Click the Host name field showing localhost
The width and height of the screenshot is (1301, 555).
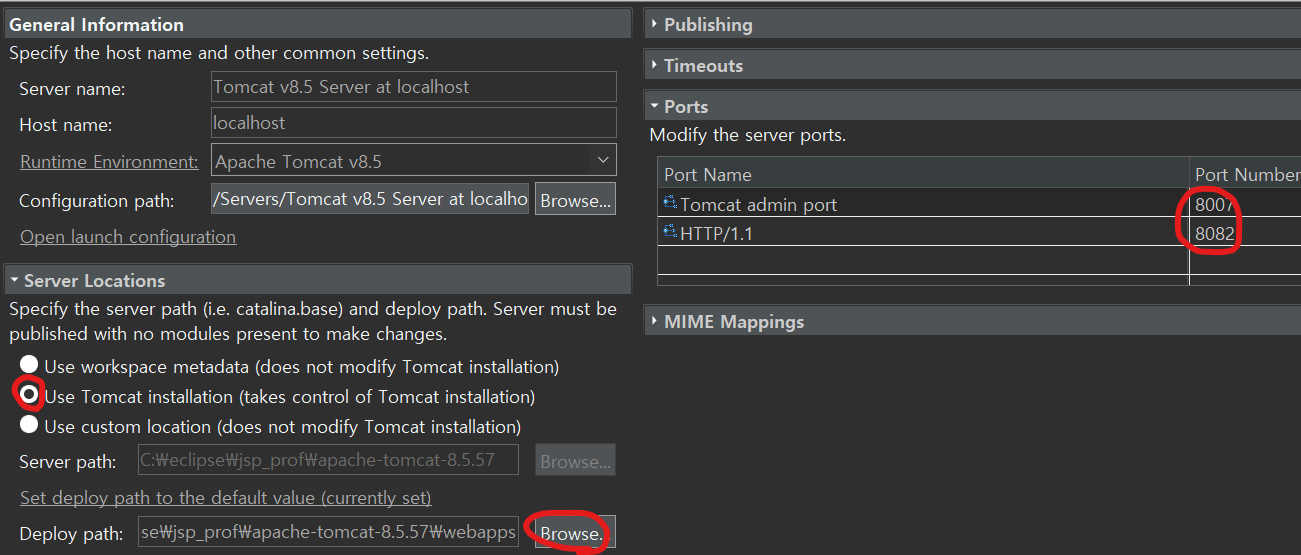(414, 123)
